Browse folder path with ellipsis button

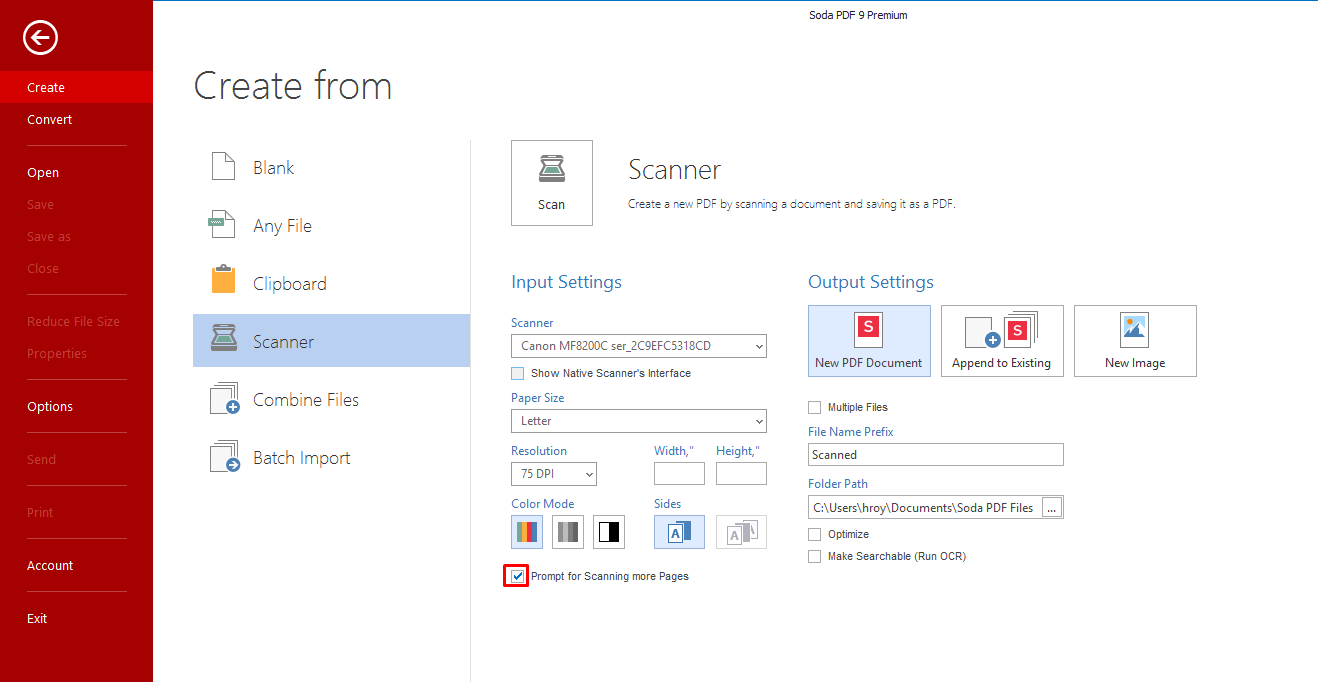[x=1051, y=508]
